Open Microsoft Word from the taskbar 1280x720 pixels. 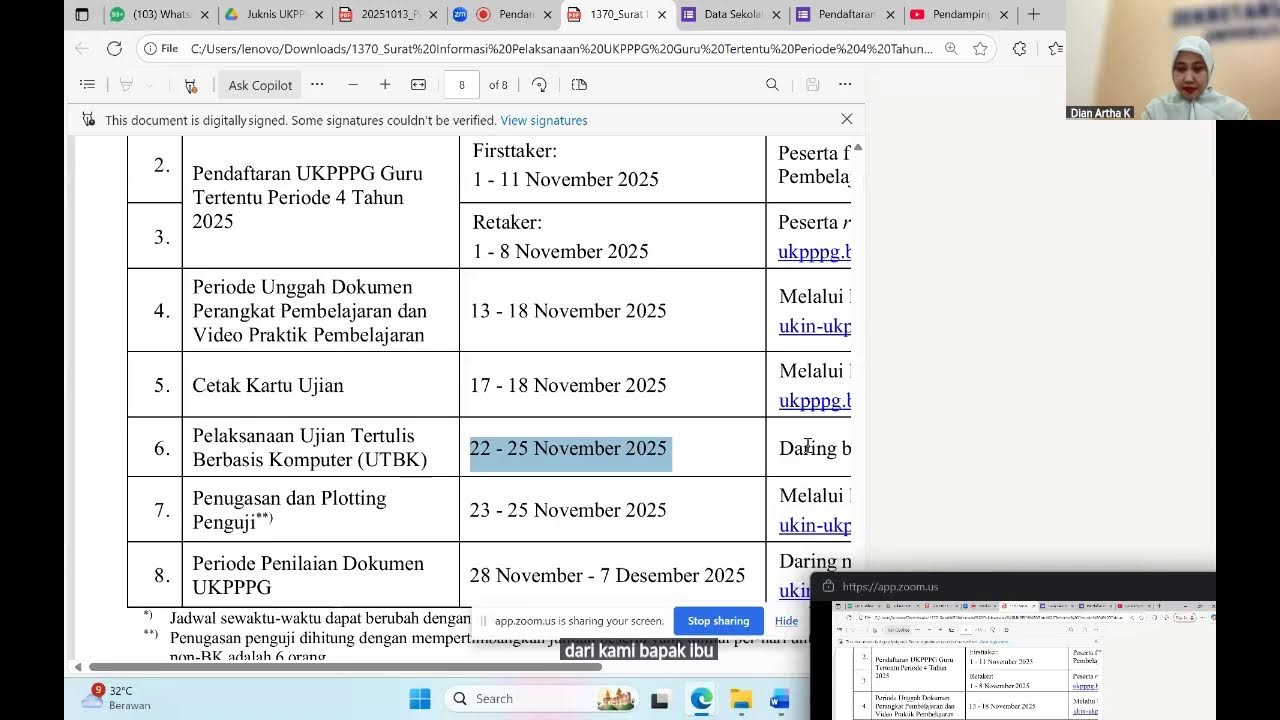780,699
